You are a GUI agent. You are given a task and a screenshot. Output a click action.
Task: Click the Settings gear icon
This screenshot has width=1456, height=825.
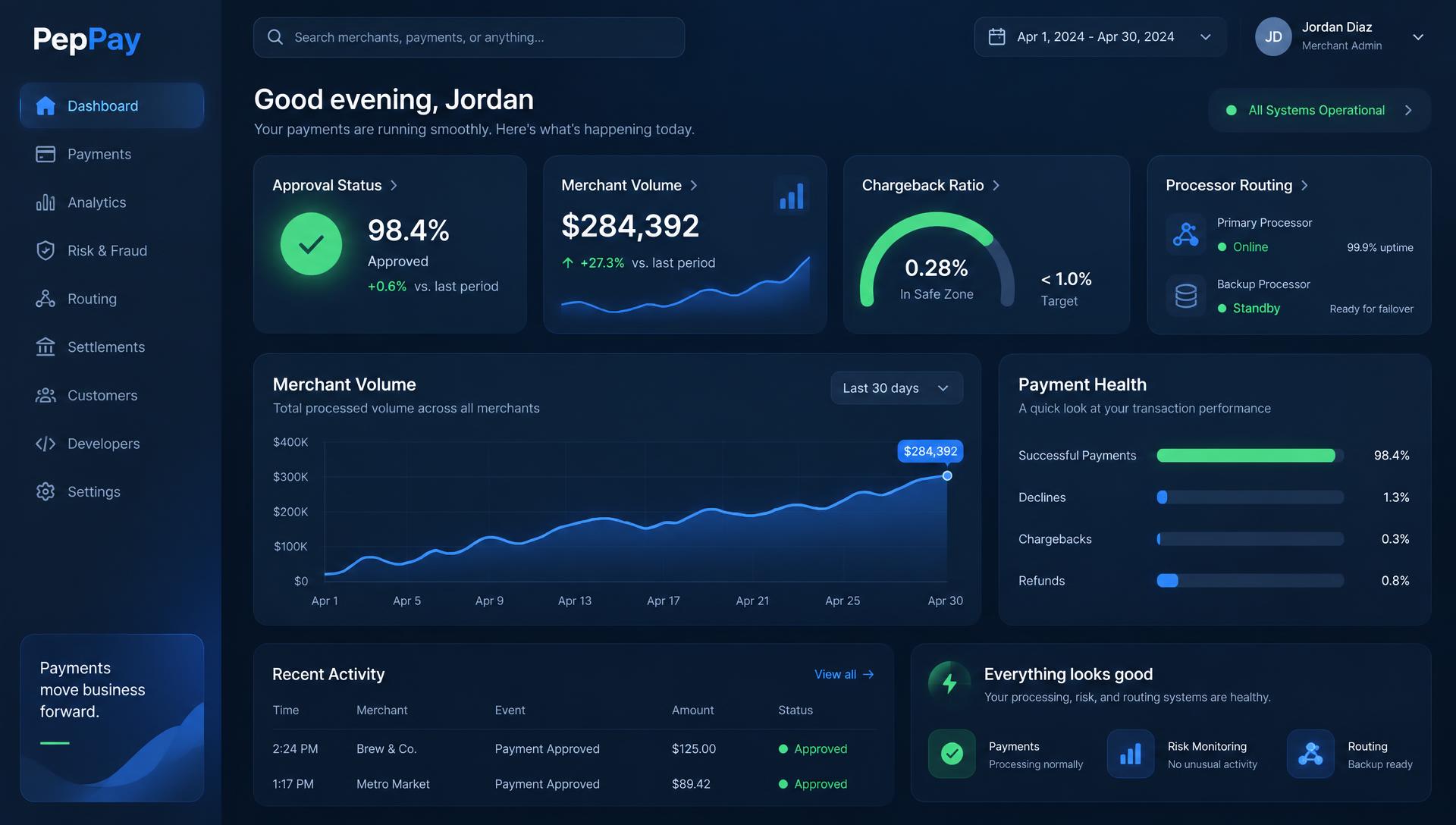(45, 491)
